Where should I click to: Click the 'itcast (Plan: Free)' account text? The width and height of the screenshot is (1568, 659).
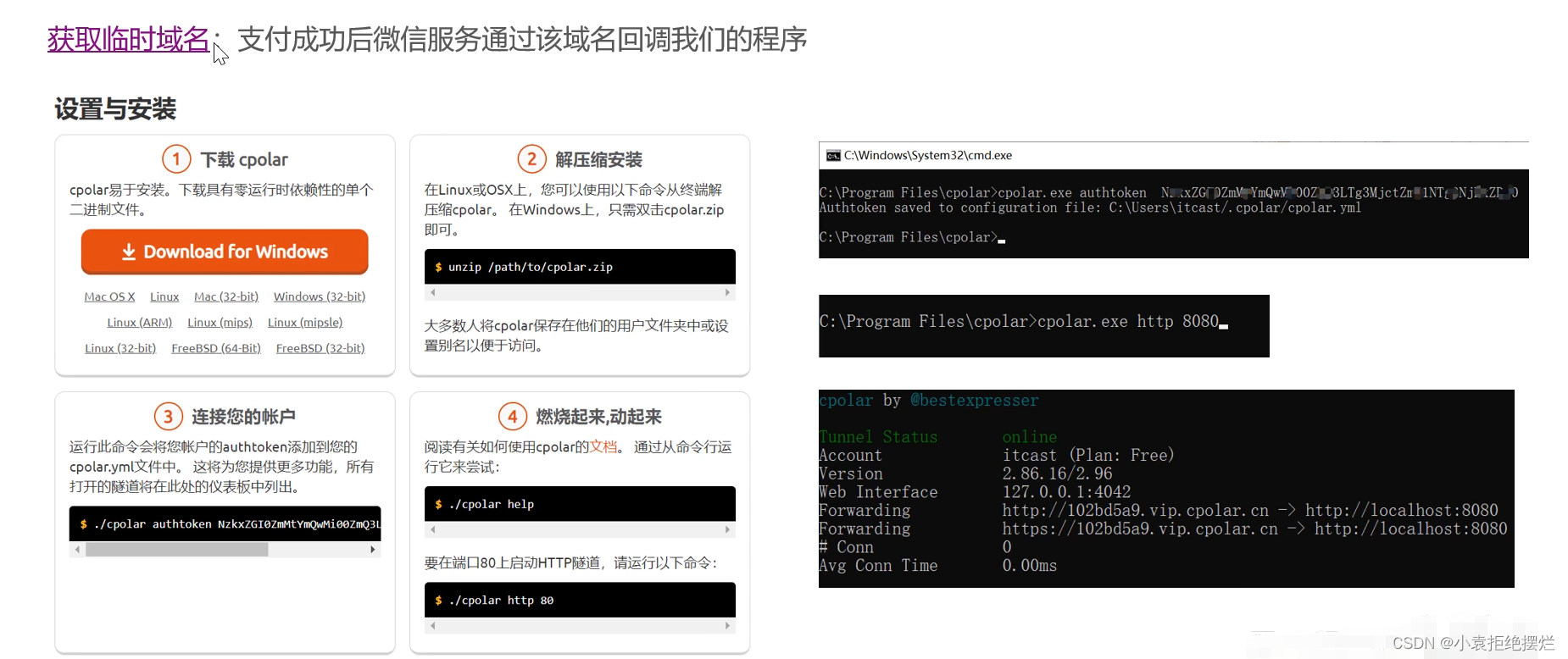[1088, 456]
